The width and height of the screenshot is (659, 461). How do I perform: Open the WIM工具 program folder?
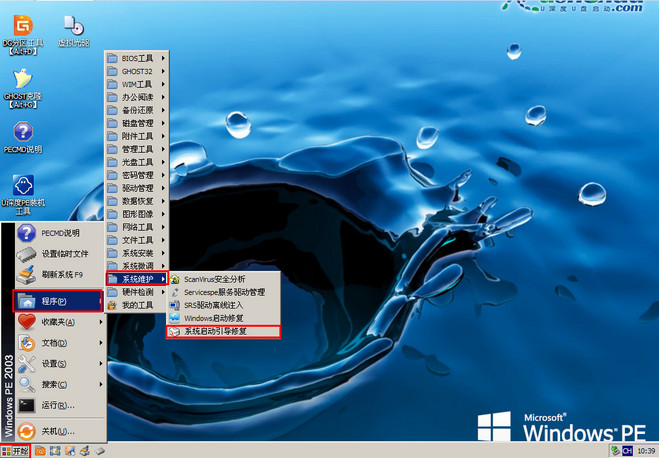coord(137,84)
